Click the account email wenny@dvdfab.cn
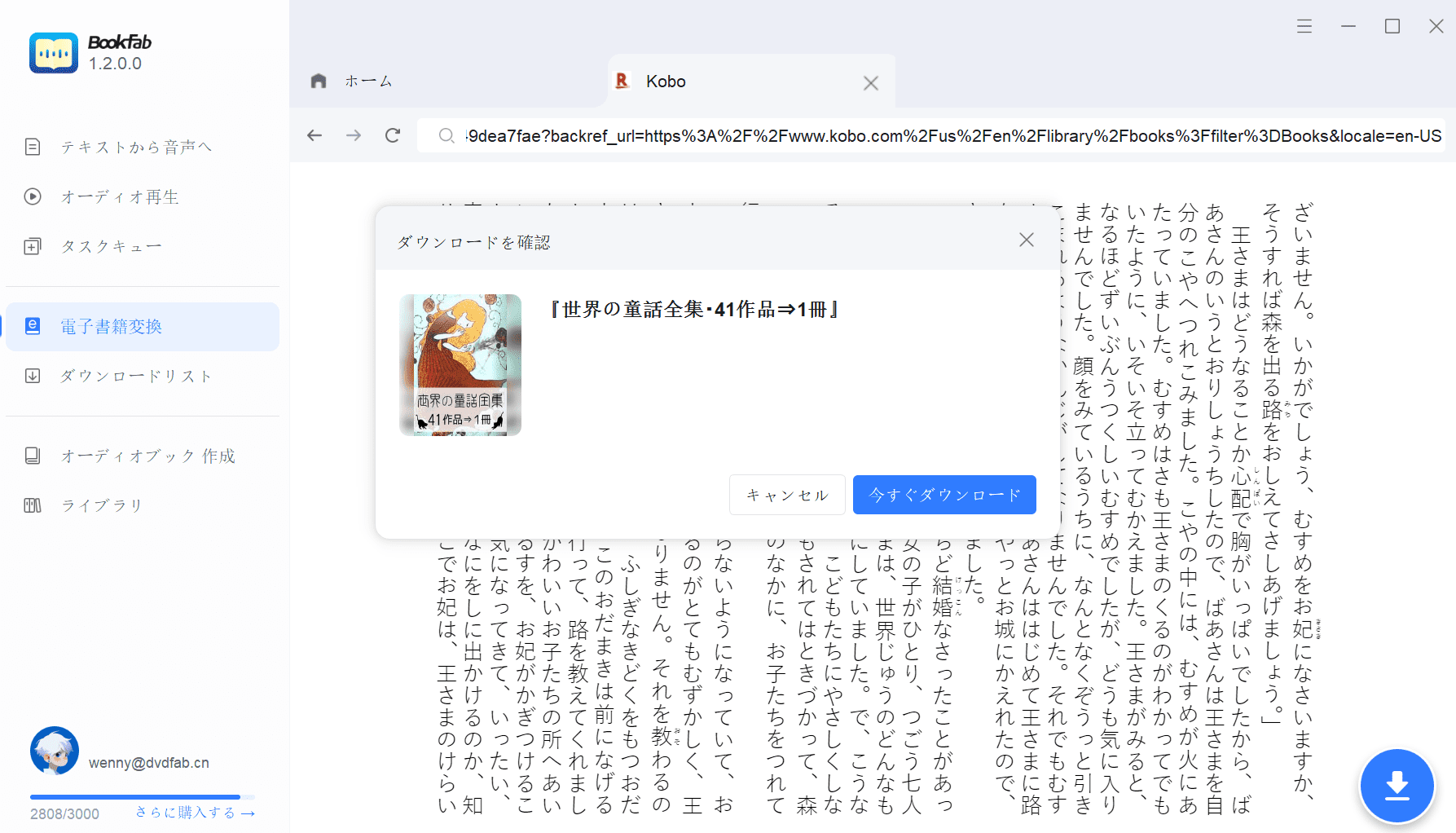 (149, 763)
